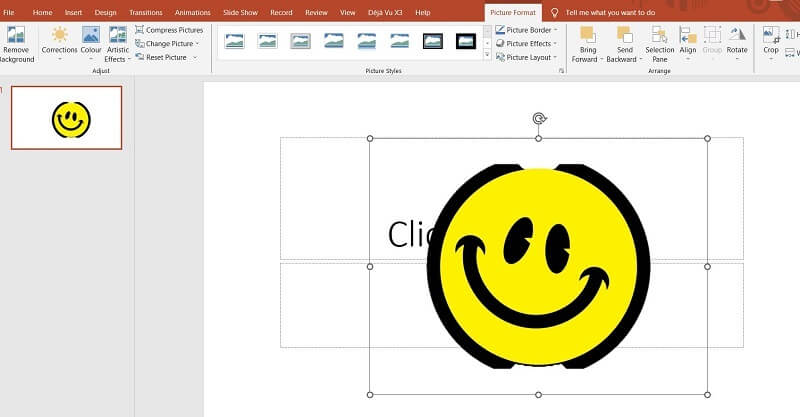Open the Help tab
800x417 pixels.
point(422,12)
